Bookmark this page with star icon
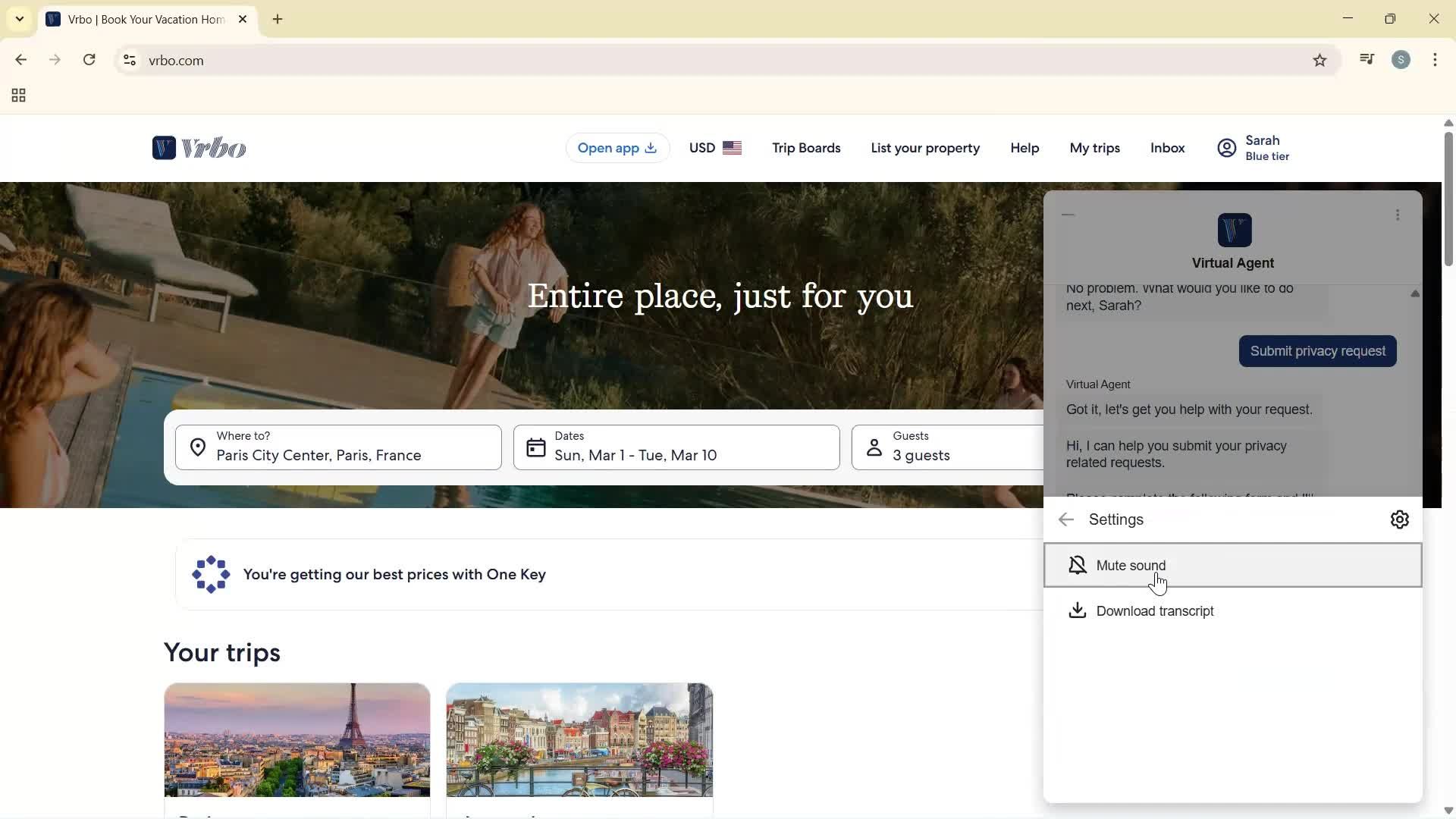The height and width of the screenshot is (819, 1456). [x=1319, y=61]
